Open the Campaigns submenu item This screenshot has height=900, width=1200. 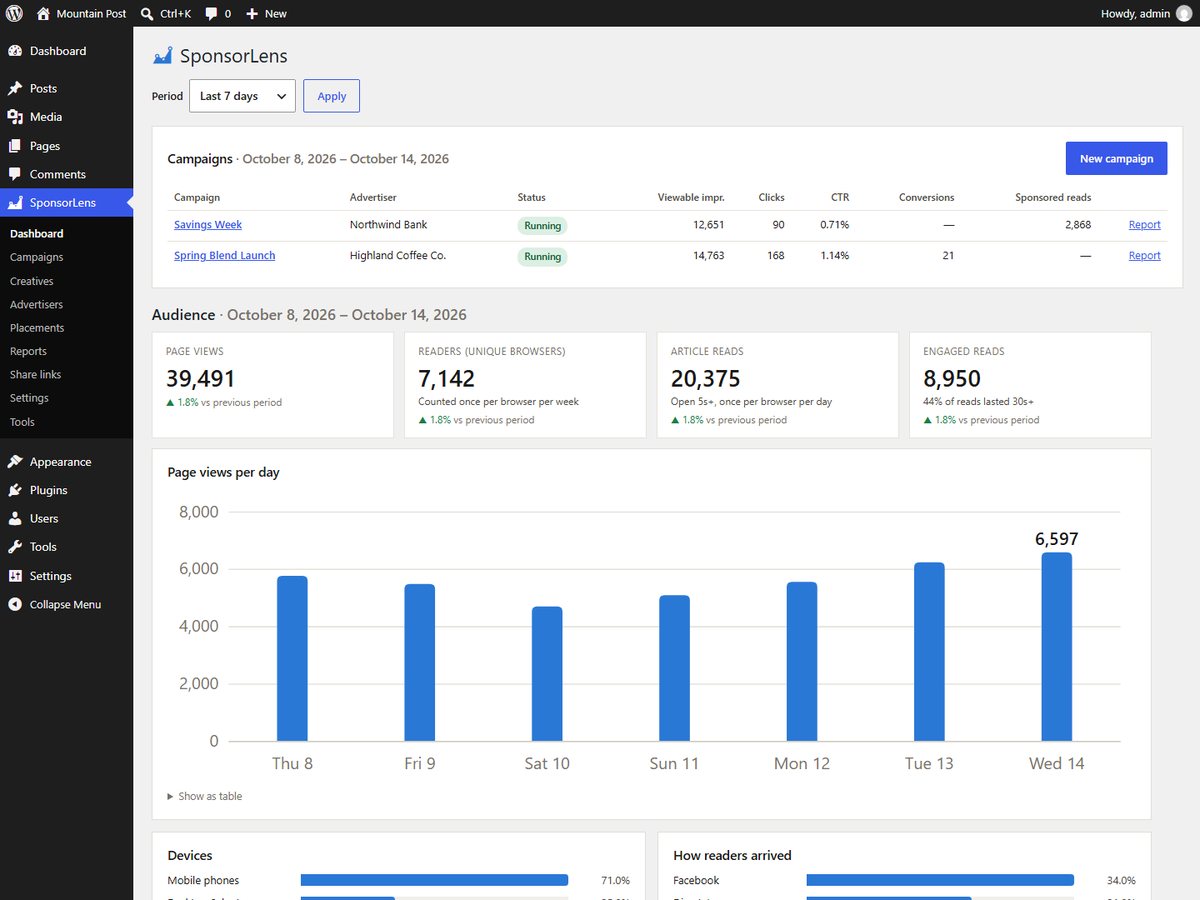coord(36,257)
